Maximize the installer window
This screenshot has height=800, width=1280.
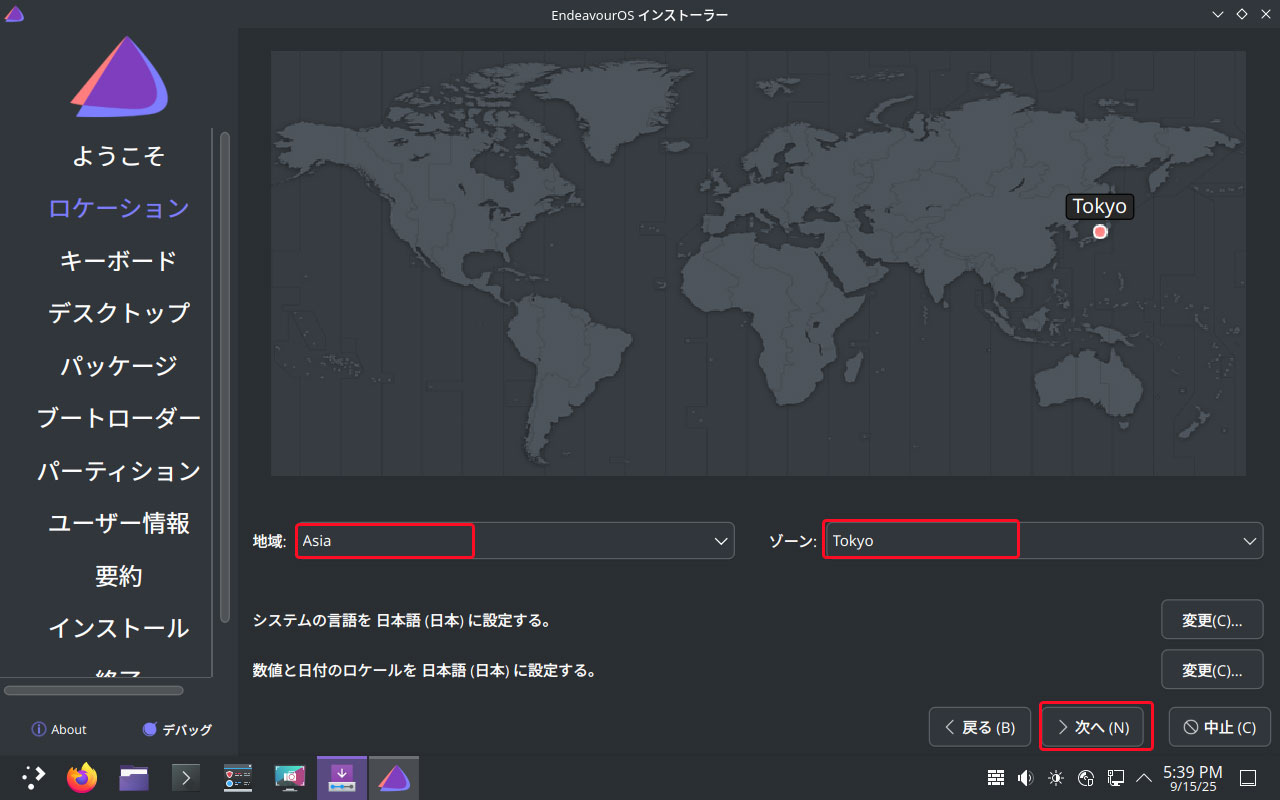click(1241, 14)
